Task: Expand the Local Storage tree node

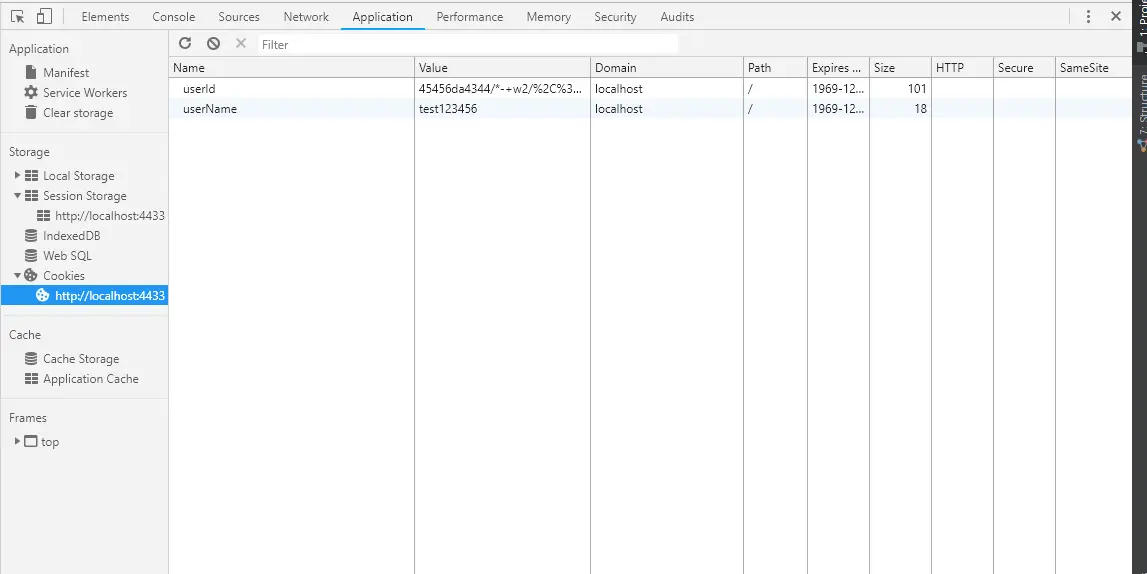Action: (x=18, y=175)
